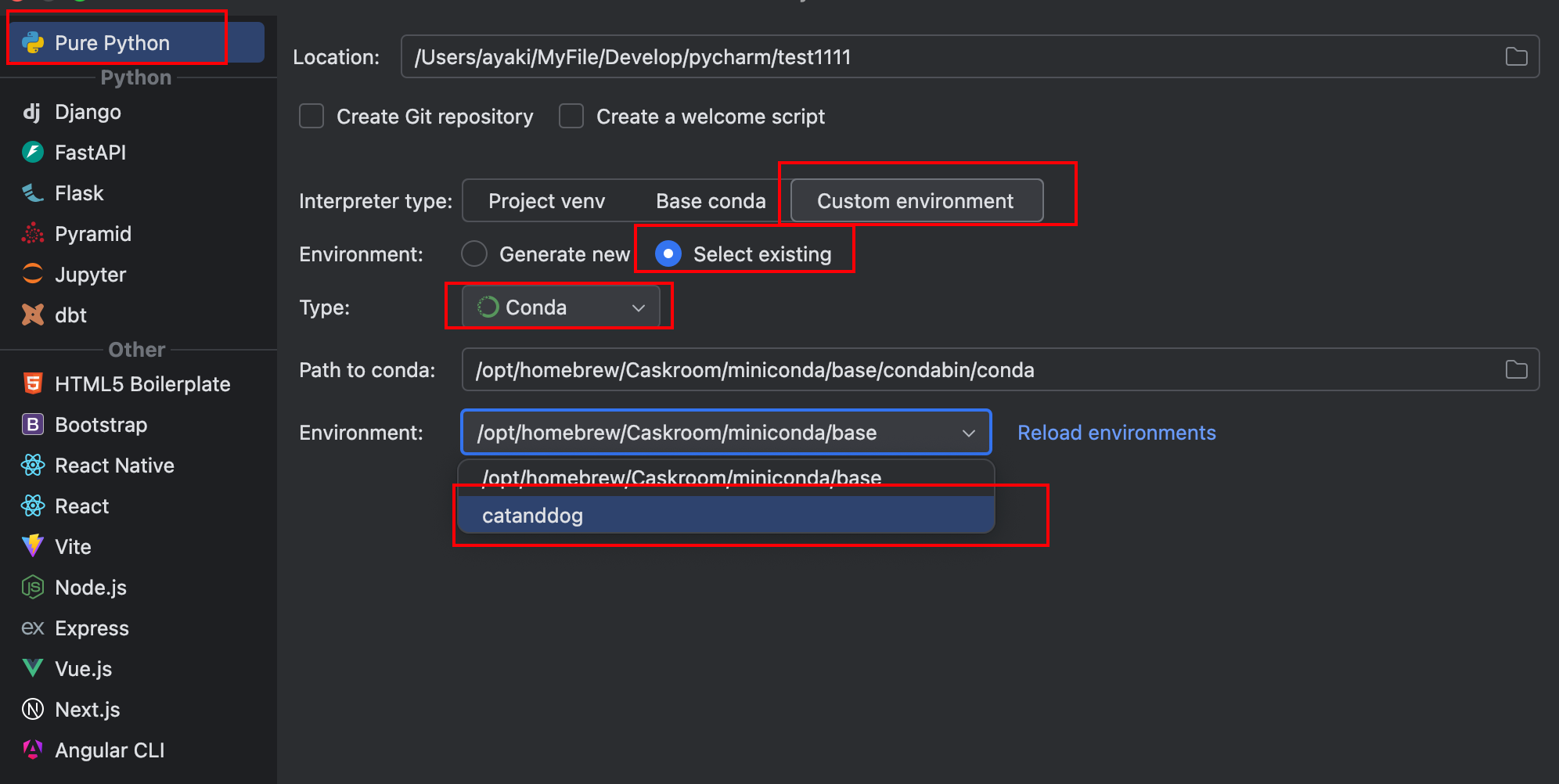The image size is (1559, 784).
Task: Click the Node.js hexagon icon
Action: coord(32,588)
